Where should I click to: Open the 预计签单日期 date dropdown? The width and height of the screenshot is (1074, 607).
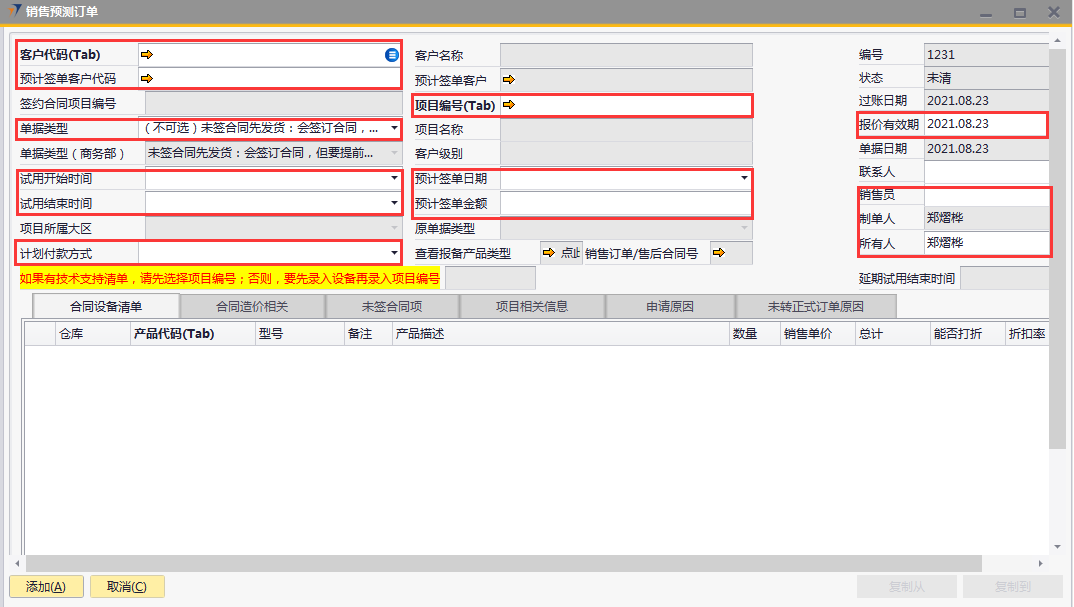(x=745, y=179)
